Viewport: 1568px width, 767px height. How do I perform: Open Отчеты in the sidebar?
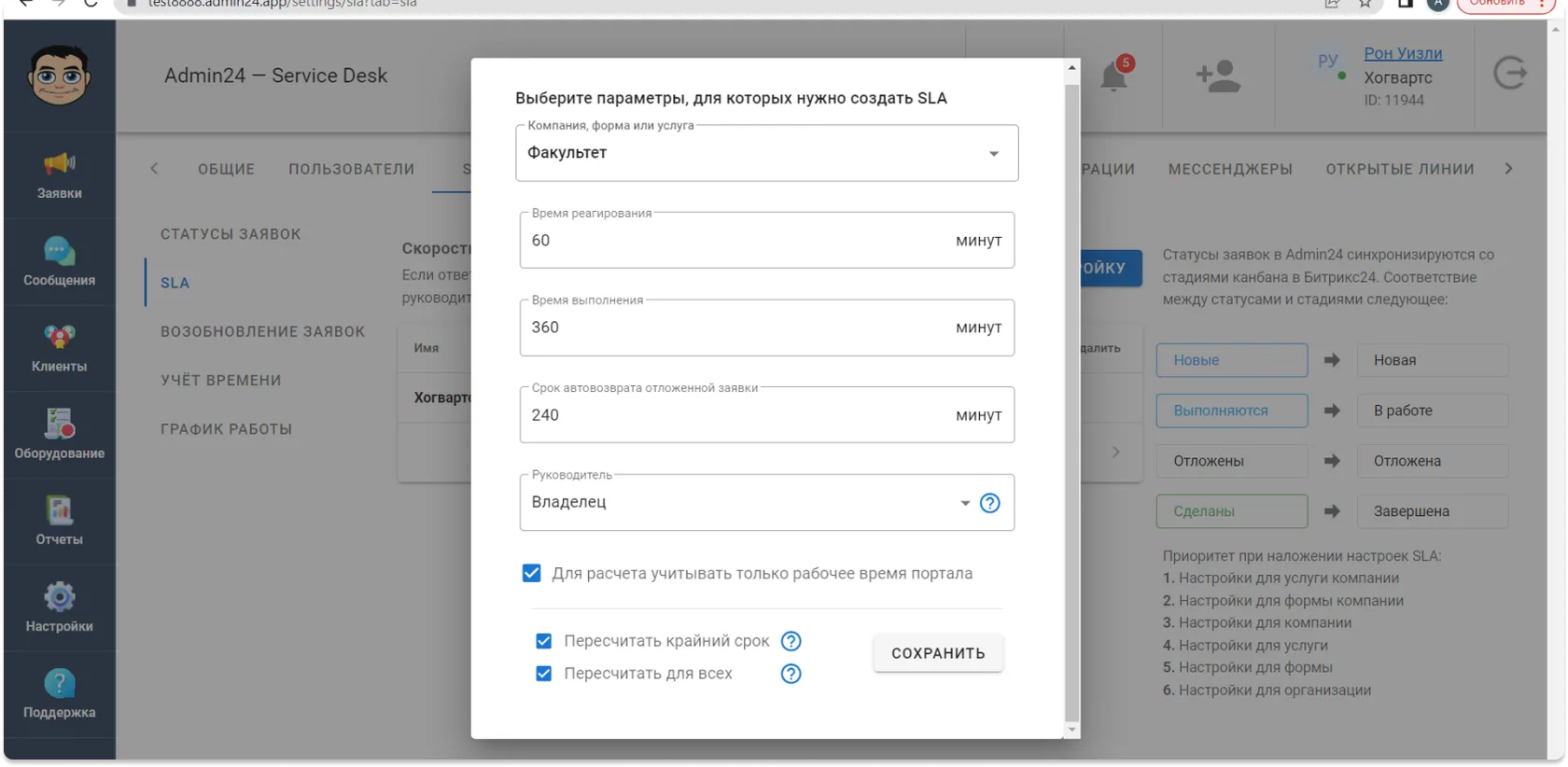point(59,522)
